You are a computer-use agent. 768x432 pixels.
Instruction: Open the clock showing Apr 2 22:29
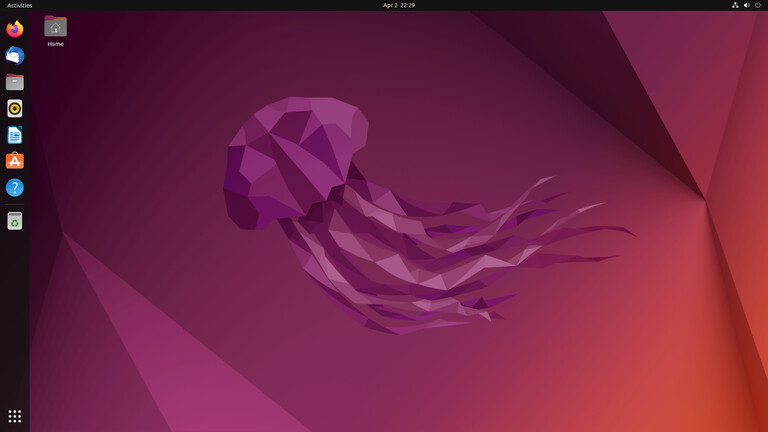pos(399,5)
